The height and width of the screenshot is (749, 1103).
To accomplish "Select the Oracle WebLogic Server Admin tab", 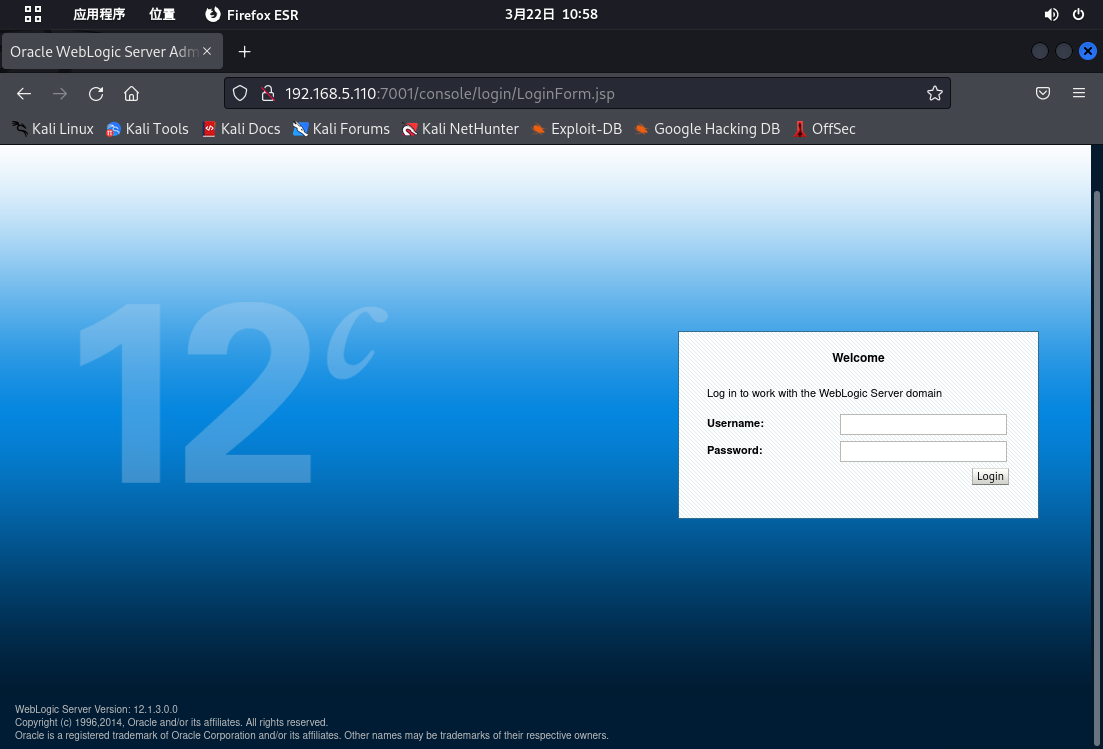I will pyautogui.click(x=112, y=51).
